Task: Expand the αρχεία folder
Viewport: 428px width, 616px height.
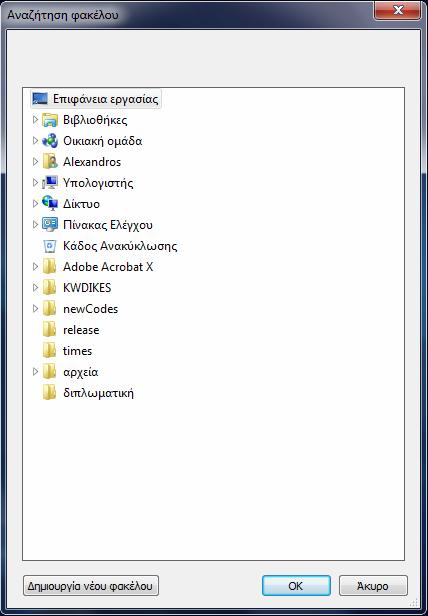Action: [x=35, y=372]
